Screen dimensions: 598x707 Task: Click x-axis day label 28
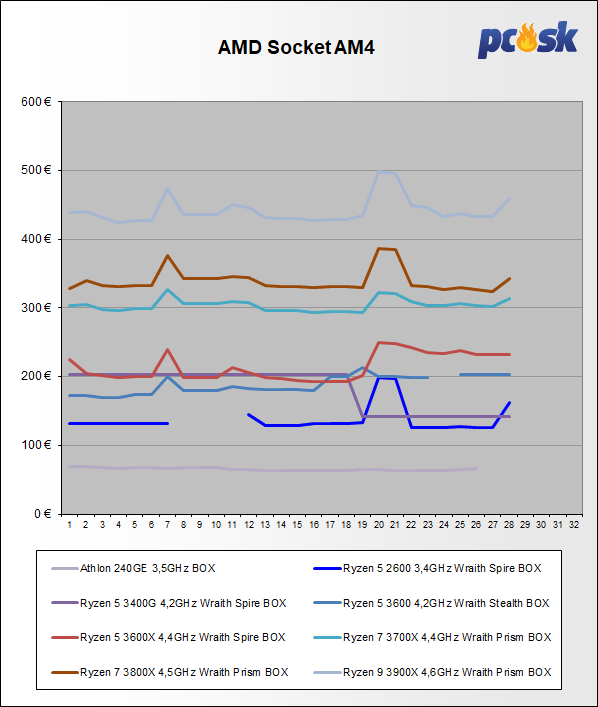point(509,525)
